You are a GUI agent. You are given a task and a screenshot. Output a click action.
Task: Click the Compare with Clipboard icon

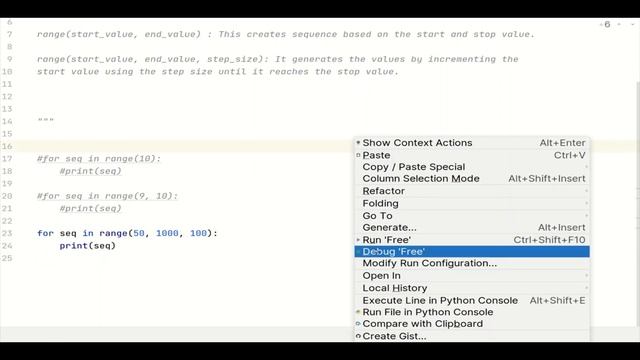click(358, 324)
